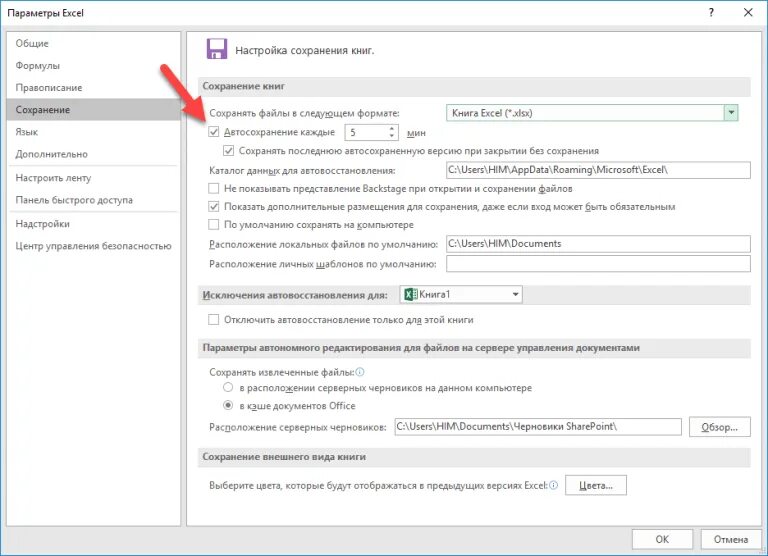Click the purple floppy disk save icon

[x=217, y=49]
